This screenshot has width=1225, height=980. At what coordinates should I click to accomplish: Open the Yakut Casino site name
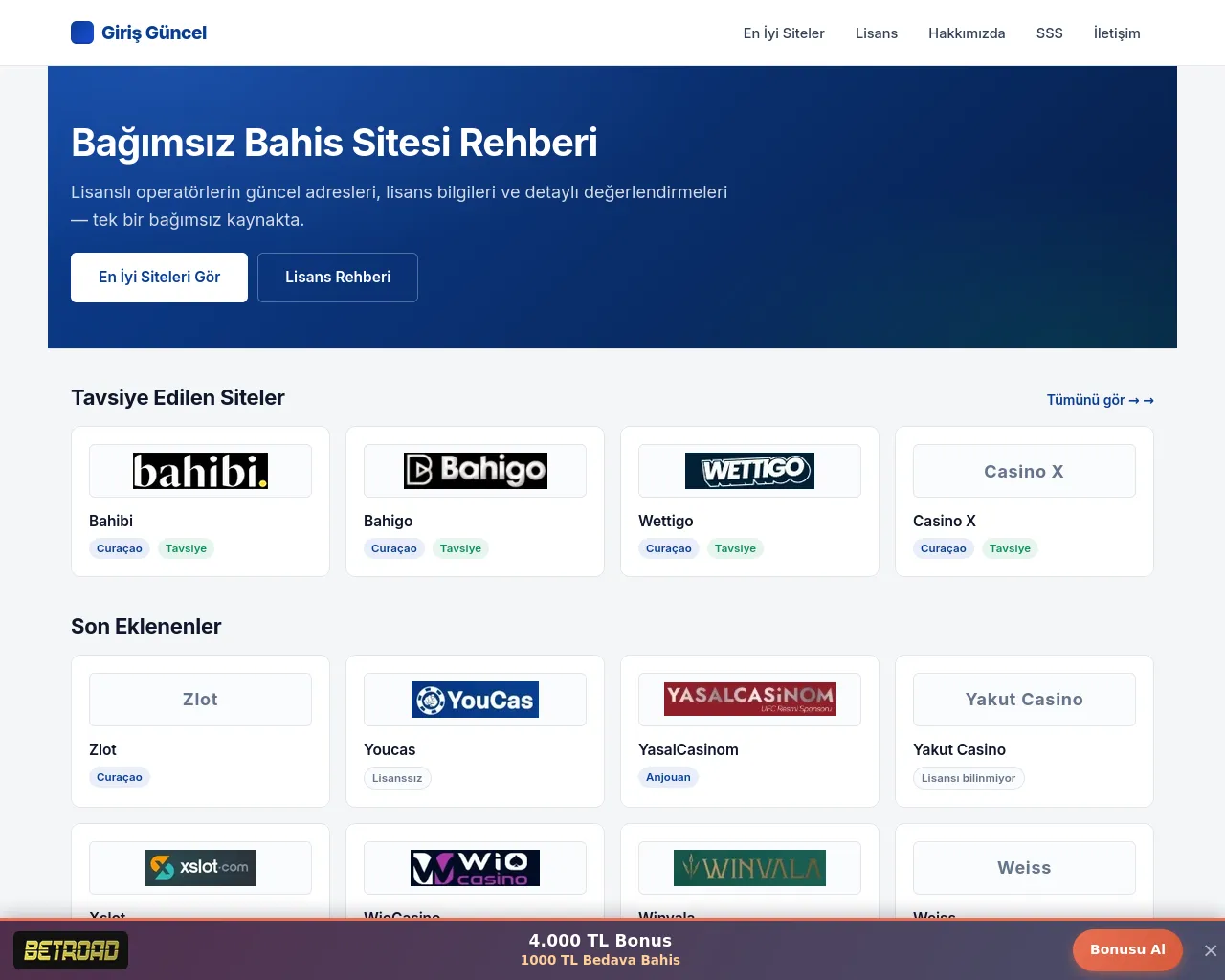959,749
